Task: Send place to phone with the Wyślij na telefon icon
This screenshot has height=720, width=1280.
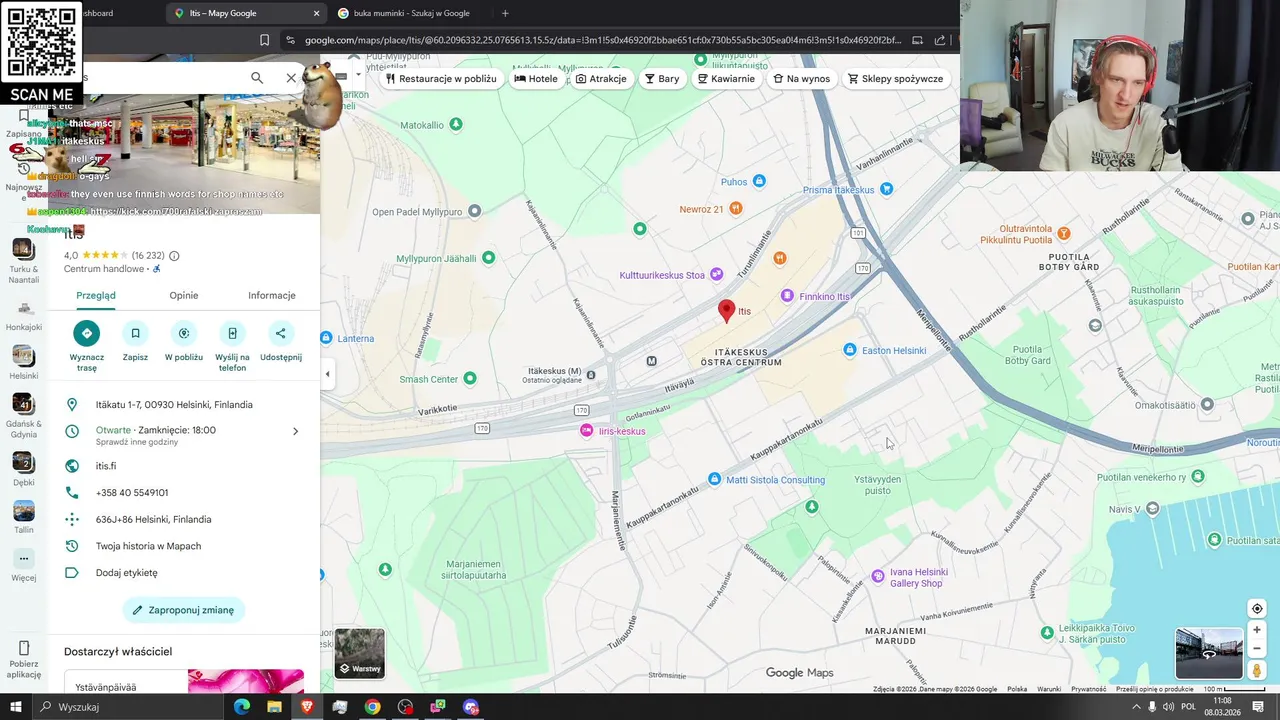Action: [x=232, y=333]
